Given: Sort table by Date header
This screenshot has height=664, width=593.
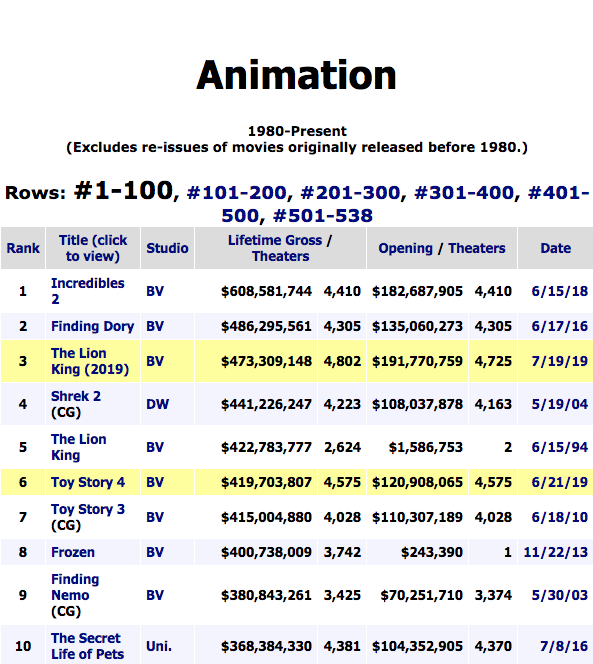Looking at the screenshot, I should pos(555,248).
